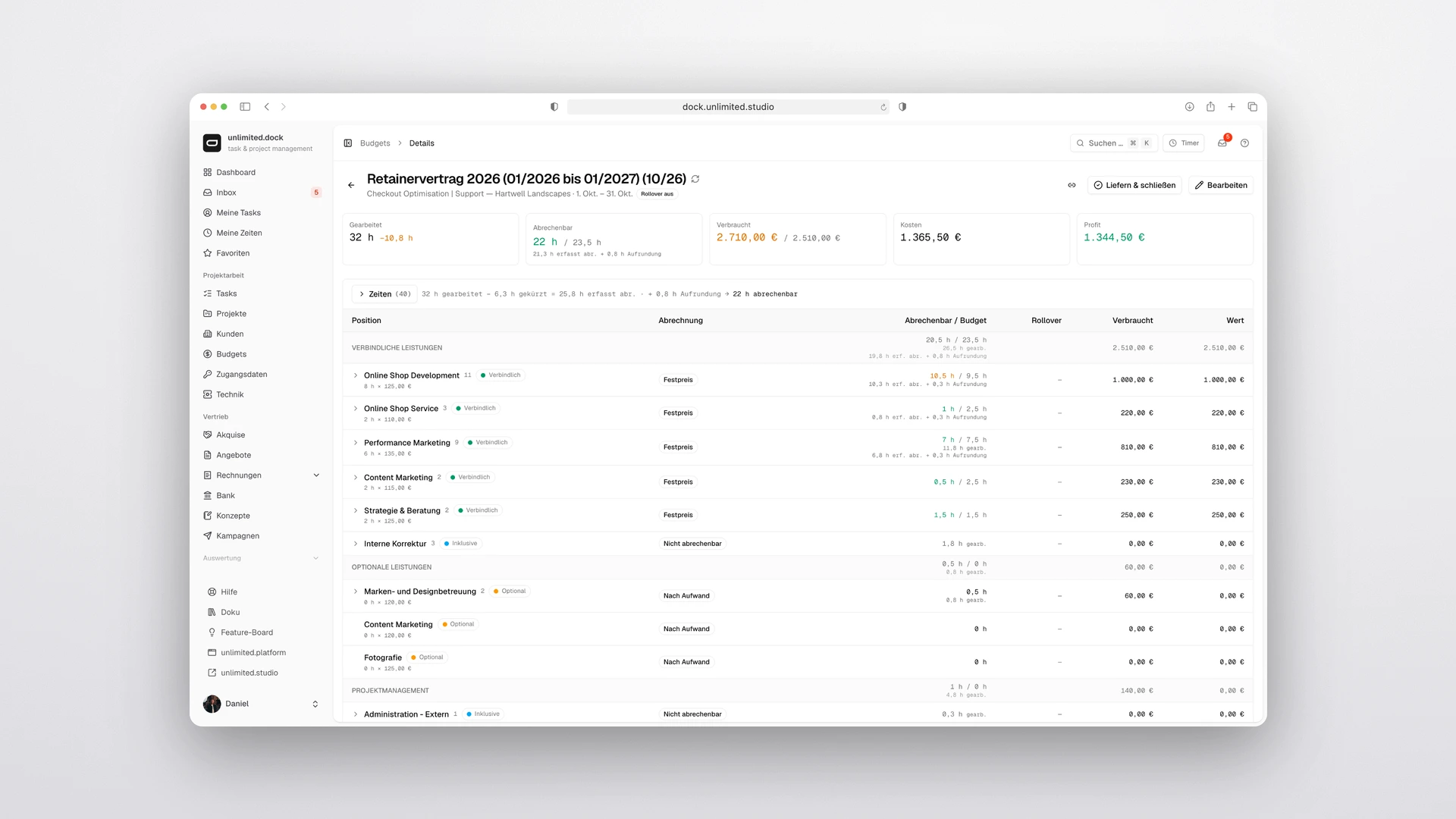Expand Performance Marketing row

(x=356, y=443)
